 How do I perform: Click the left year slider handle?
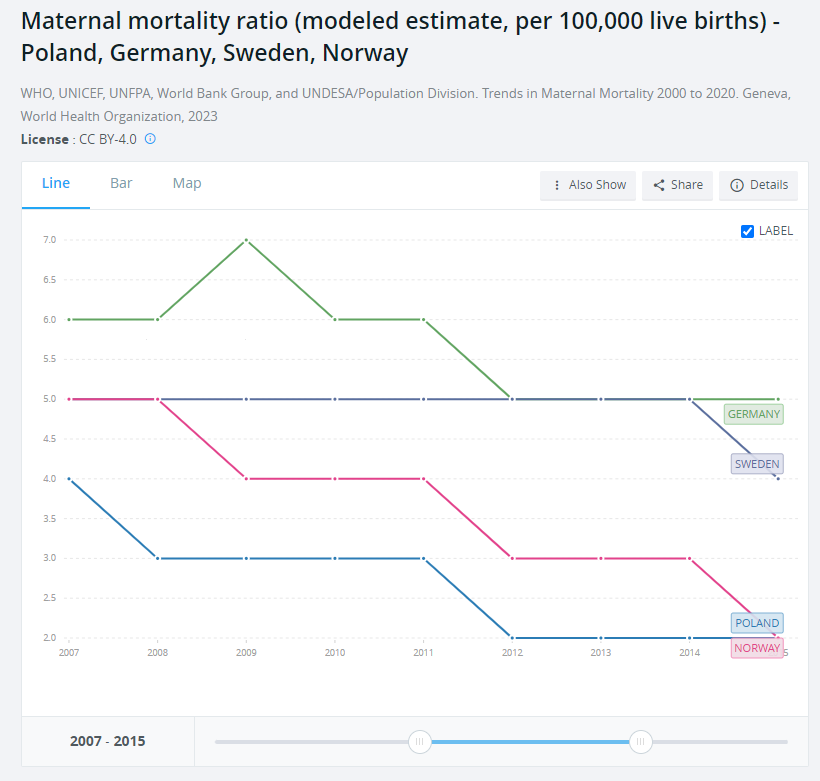tap(420, 741)
